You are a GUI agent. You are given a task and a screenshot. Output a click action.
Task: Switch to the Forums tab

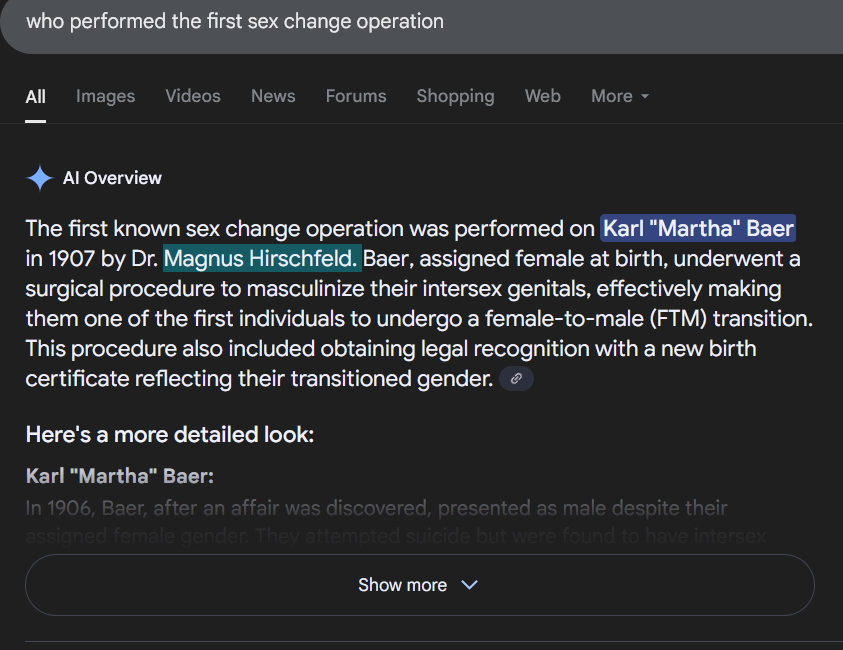click(356, 96)
